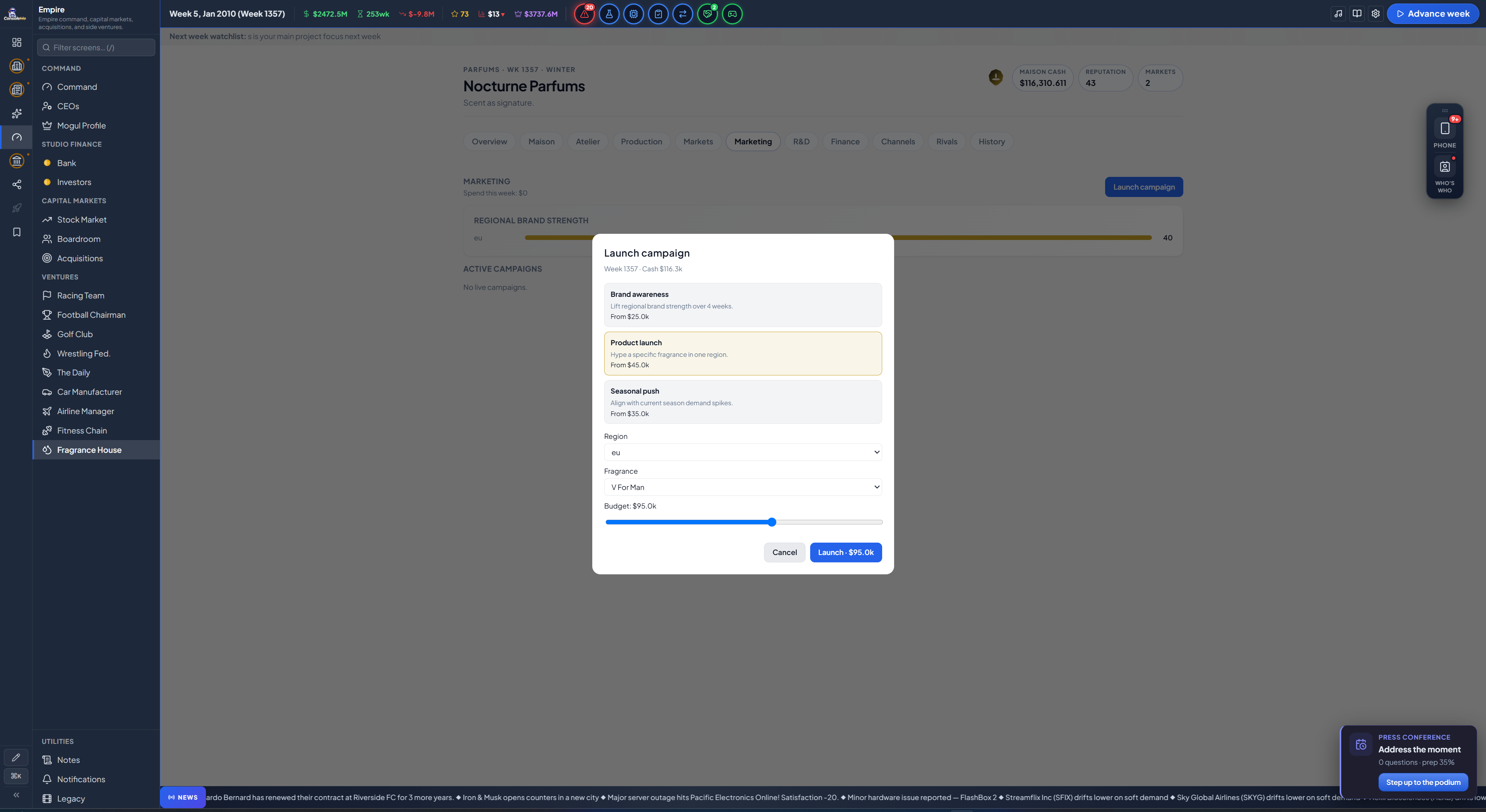Image resolution: width=1486 pixels, height=812 pixels.
Task: Open the Fragrance dropdown showing V For Man
Action: 742,487
